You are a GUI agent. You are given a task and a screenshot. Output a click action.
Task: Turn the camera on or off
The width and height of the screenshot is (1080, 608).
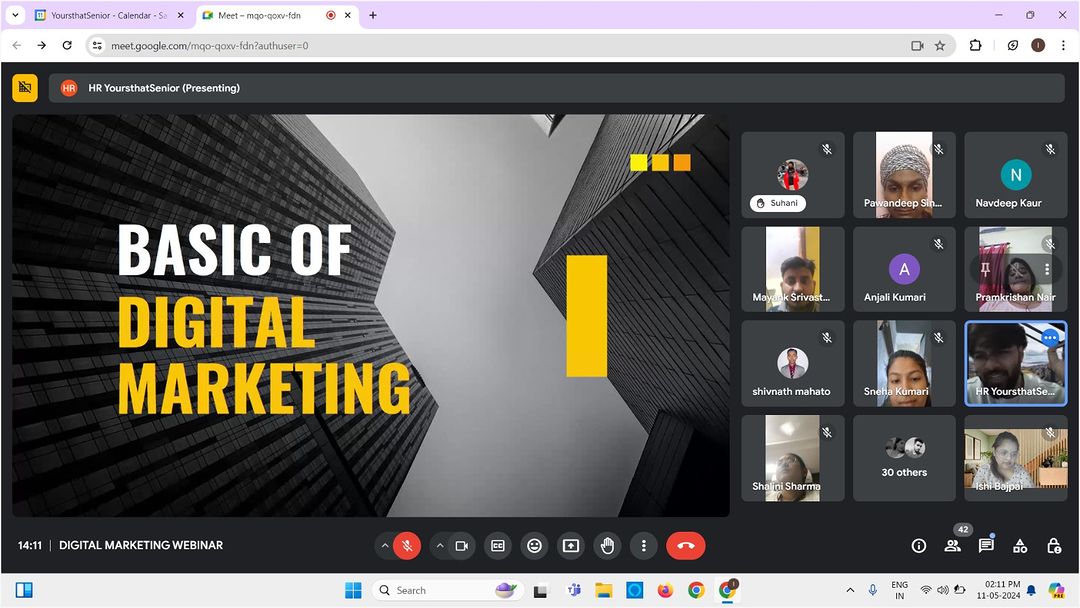point(462,546)
